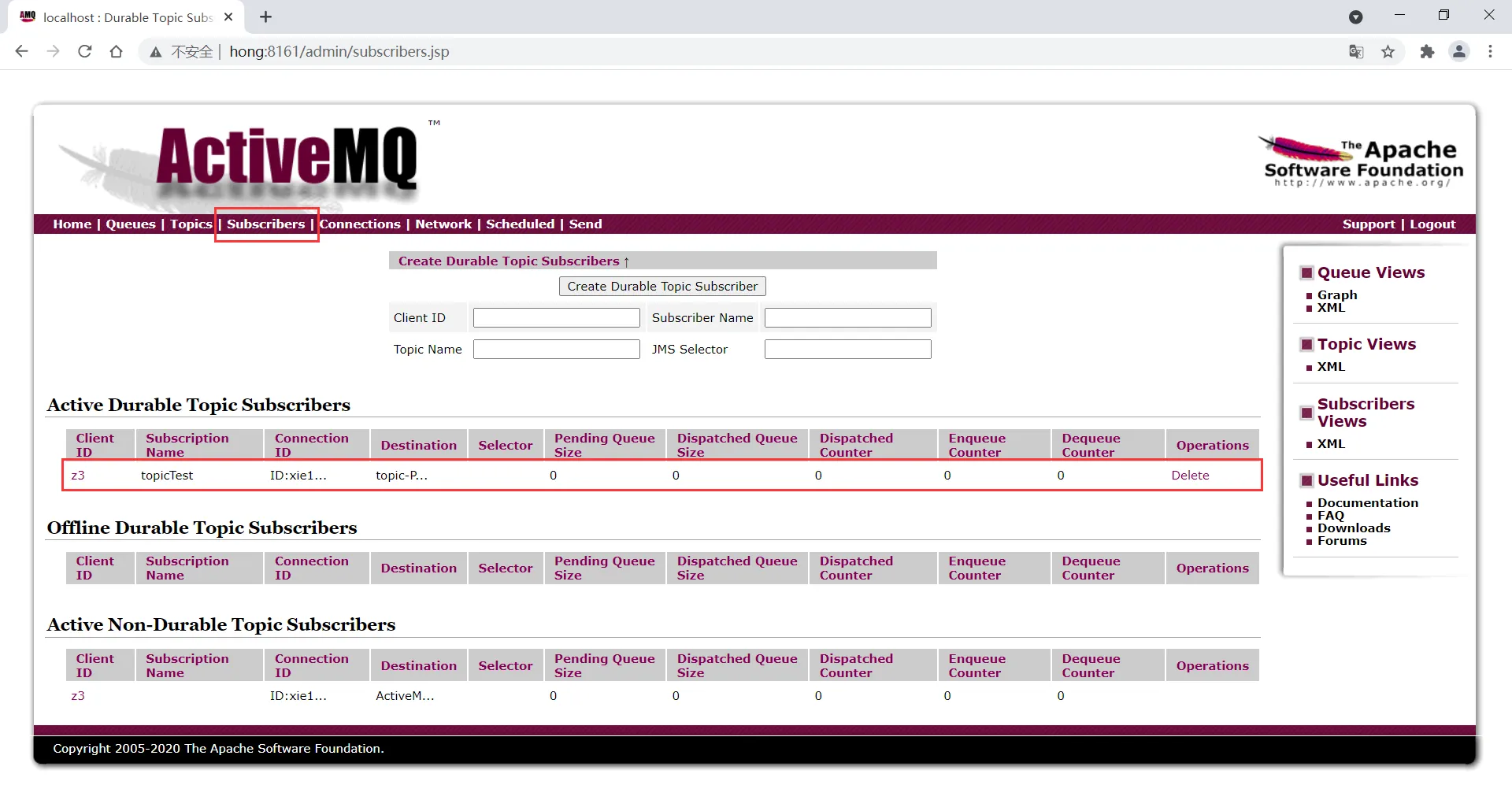Open Graph link under Queue Views
This screenshot has width=1512, height=811.
click(x=1336, y=295)
